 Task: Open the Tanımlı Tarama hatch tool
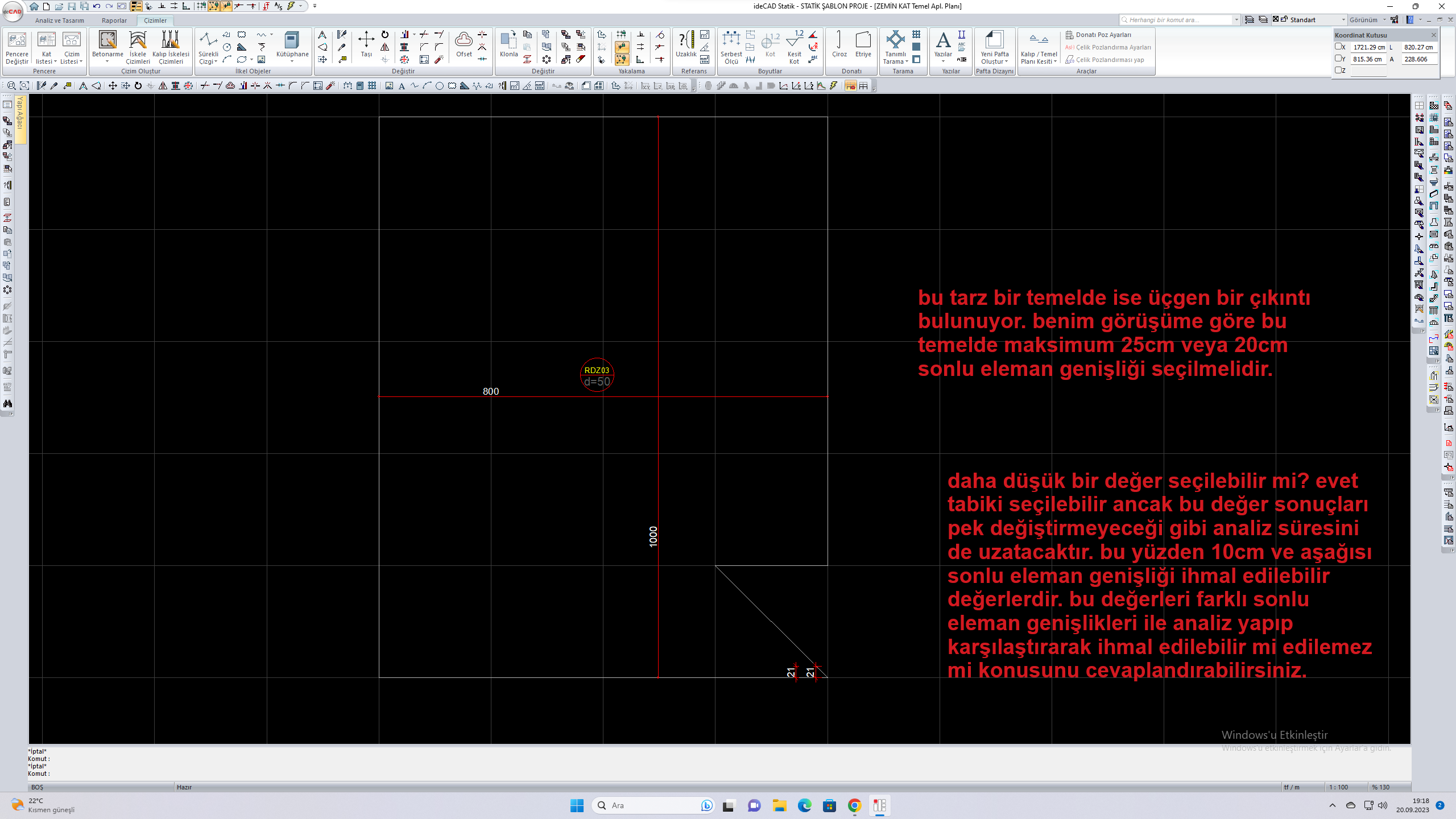tap(895, 48)
